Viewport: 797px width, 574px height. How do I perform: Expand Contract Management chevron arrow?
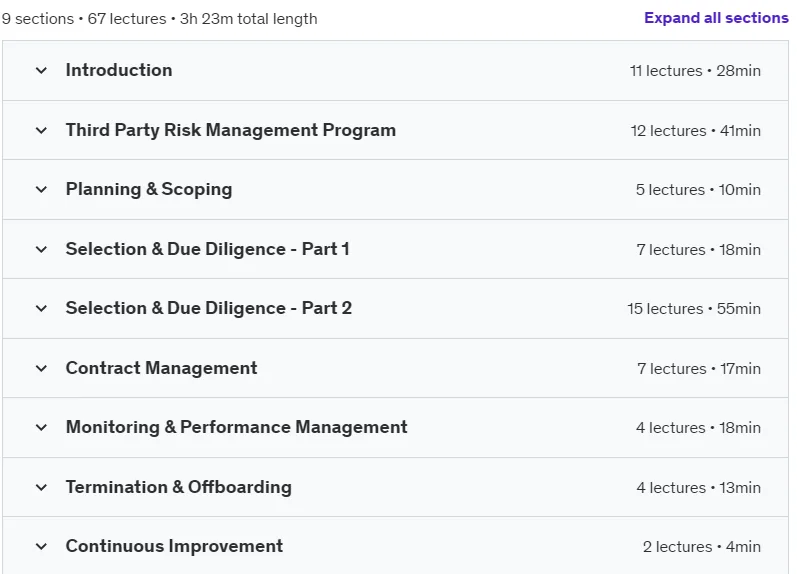(41, 368)
